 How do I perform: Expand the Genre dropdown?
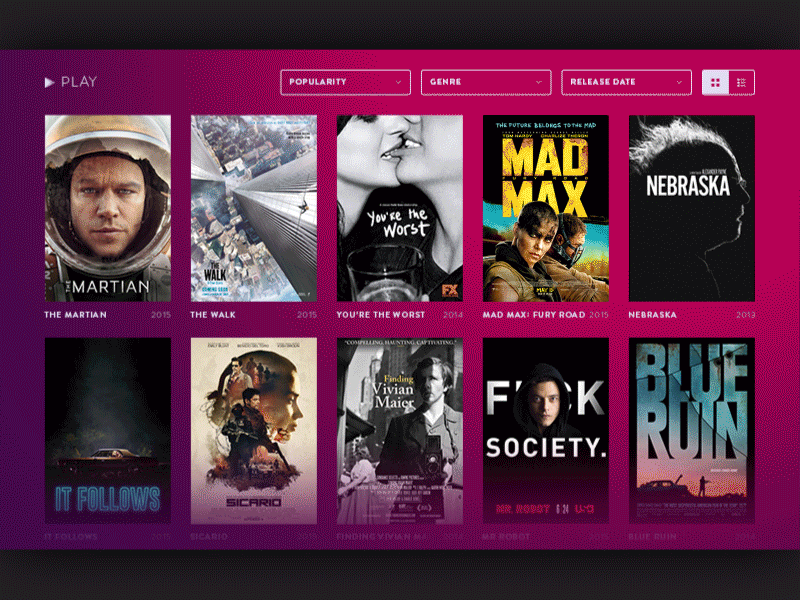[486, 82]
